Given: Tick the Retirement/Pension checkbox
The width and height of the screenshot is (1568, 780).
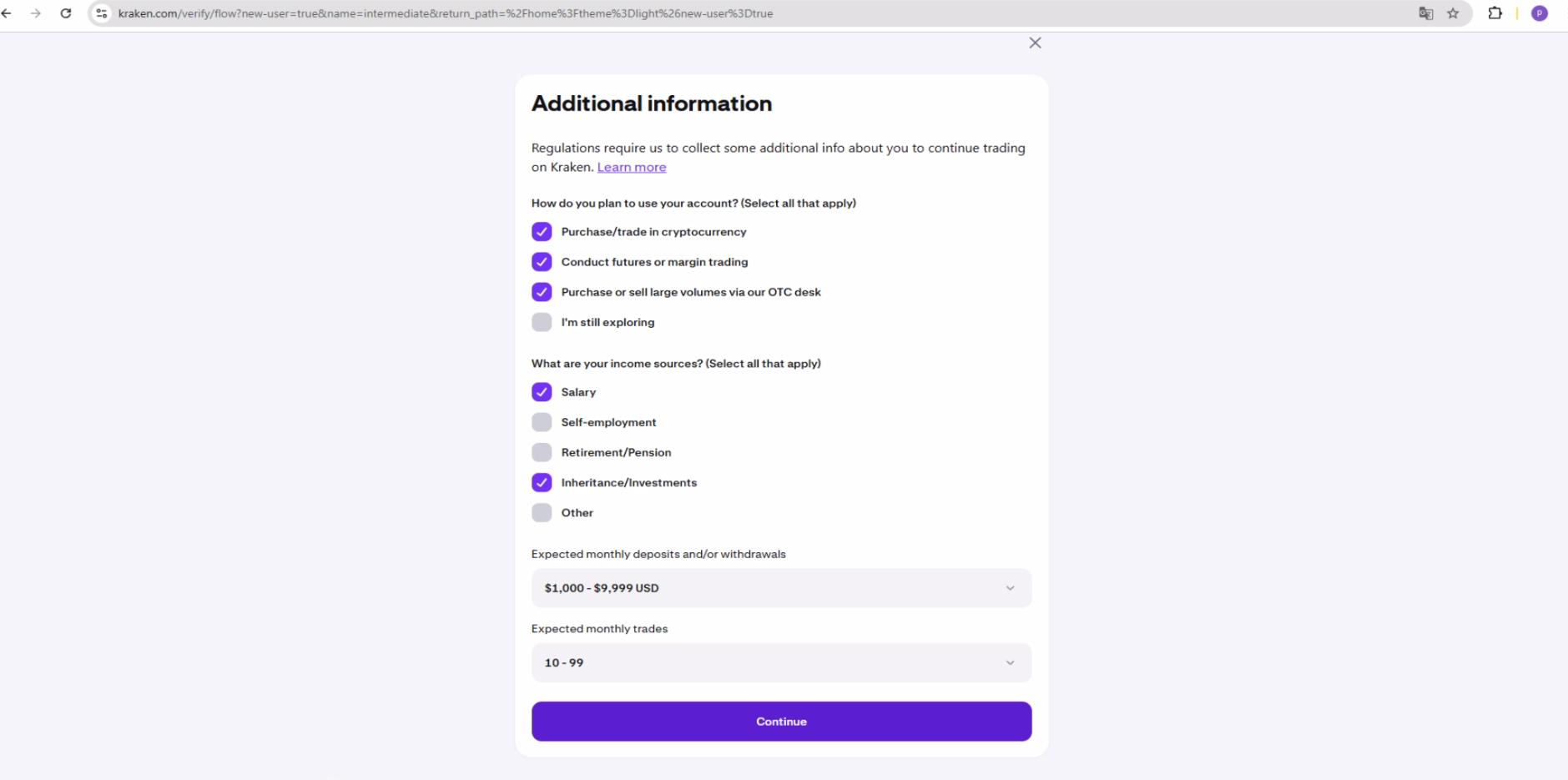Looking at the screenshot, I should 542,452.
